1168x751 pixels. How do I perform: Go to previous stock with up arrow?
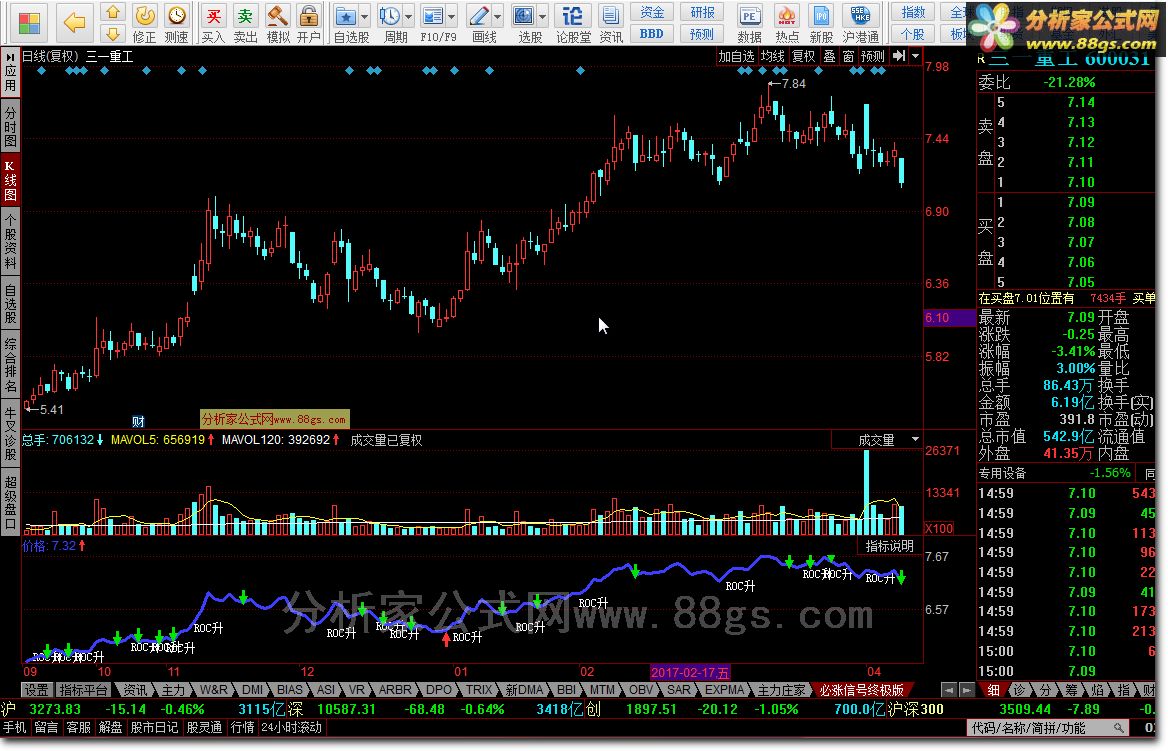click(112, 12)
